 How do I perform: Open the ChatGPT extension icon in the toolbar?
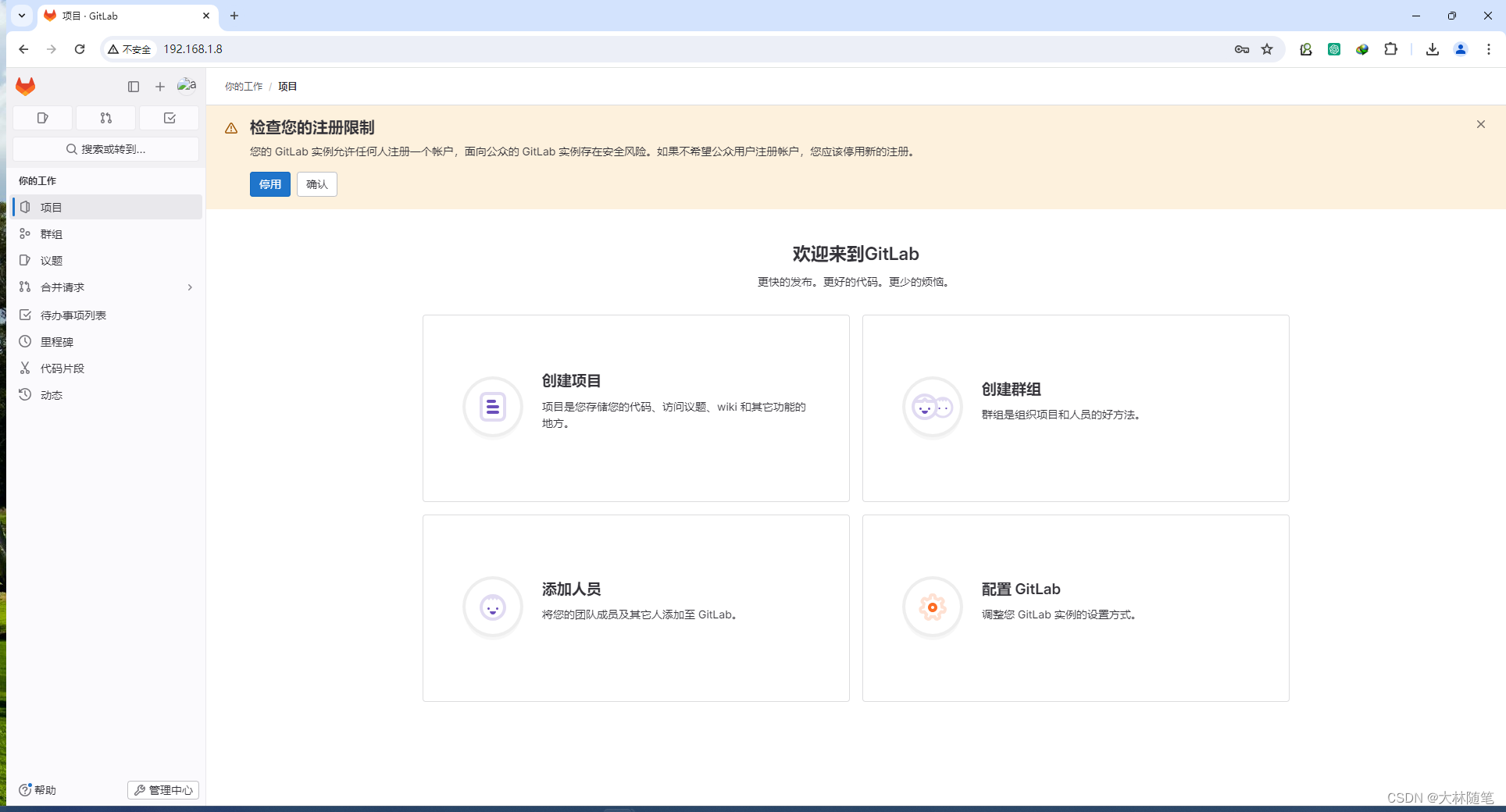[x=1334, y=49]
